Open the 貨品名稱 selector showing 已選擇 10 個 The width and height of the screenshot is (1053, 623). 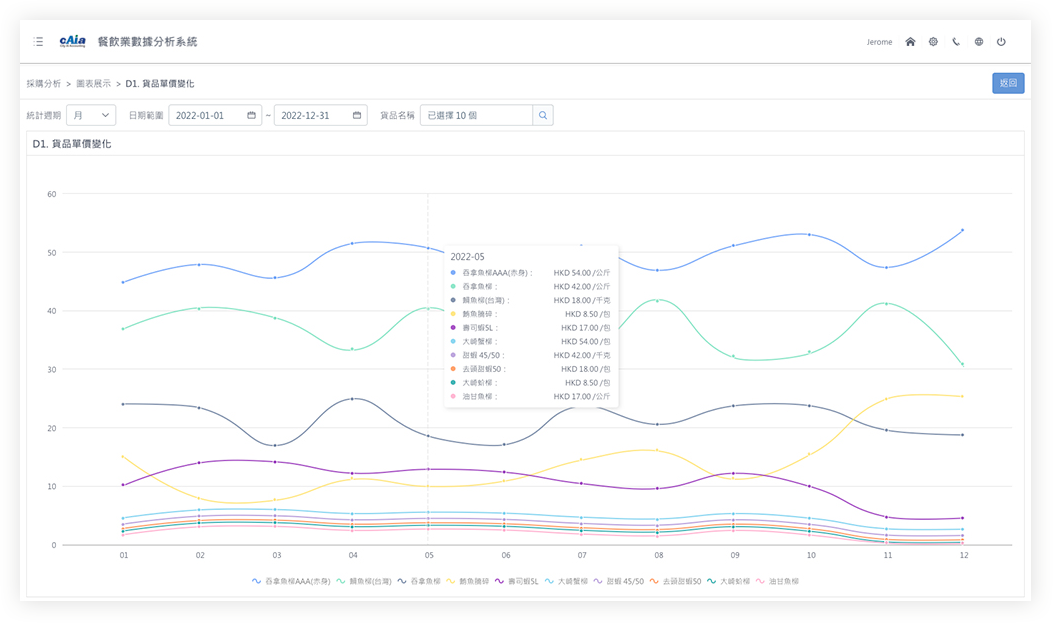click(x=476, y=115)
